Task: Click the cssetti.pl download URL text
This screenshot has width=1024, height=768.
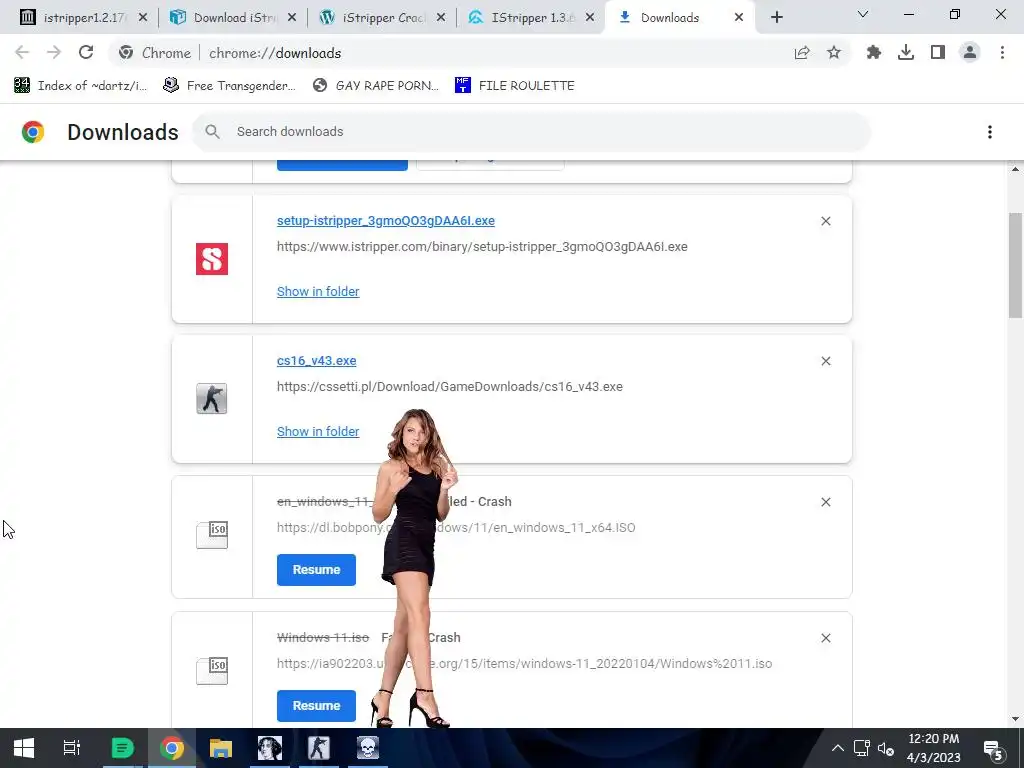Action: tap(449, 386)
